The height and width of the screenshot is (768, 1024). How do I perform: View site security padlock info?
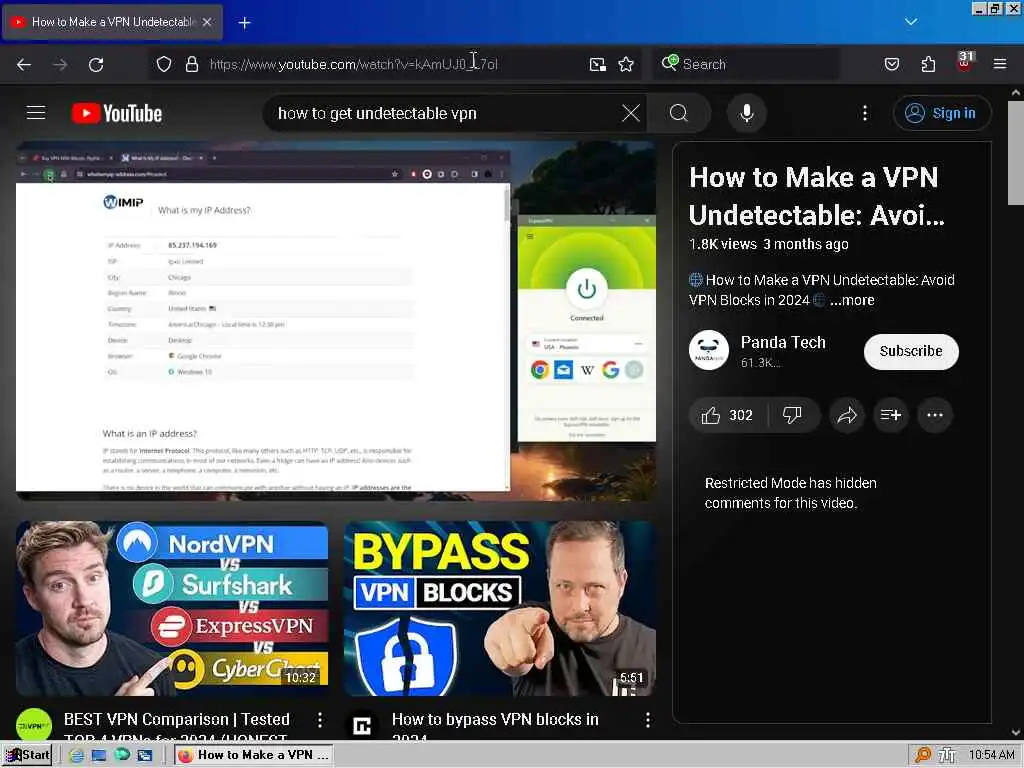point(191,64)
